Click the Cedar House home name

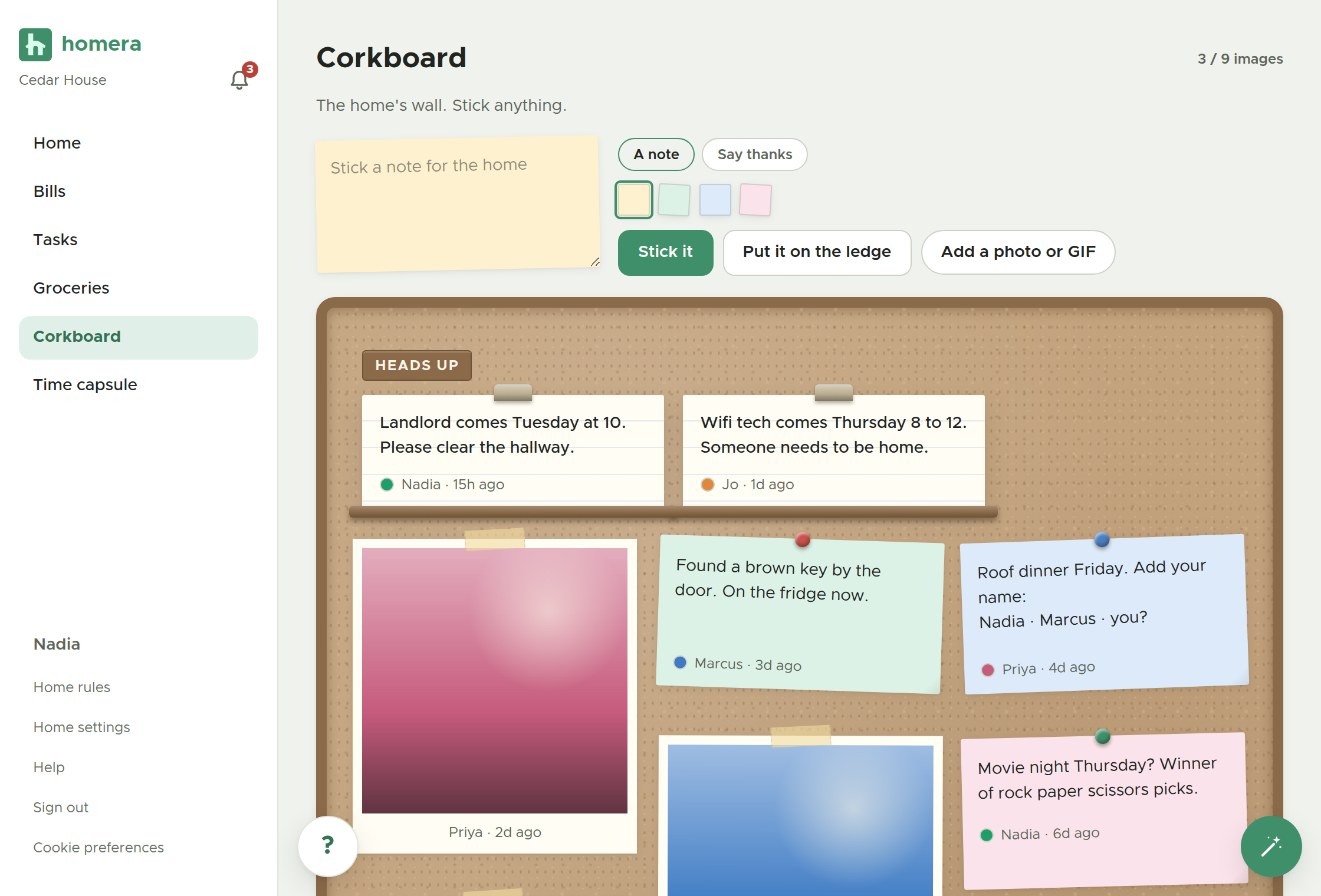(63, 80)
